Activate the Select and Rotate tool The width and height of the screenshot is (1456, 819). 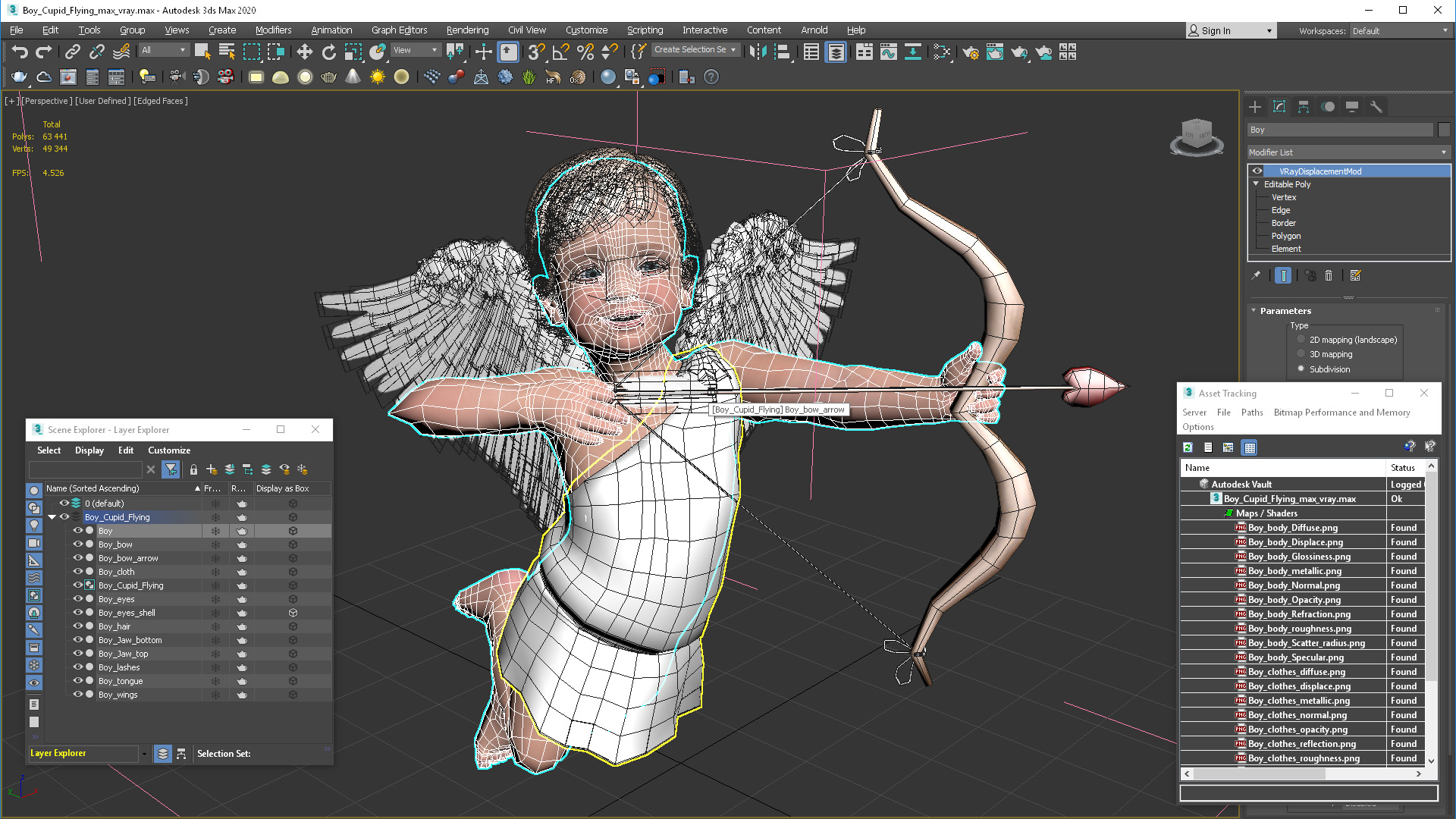(328, 52)
